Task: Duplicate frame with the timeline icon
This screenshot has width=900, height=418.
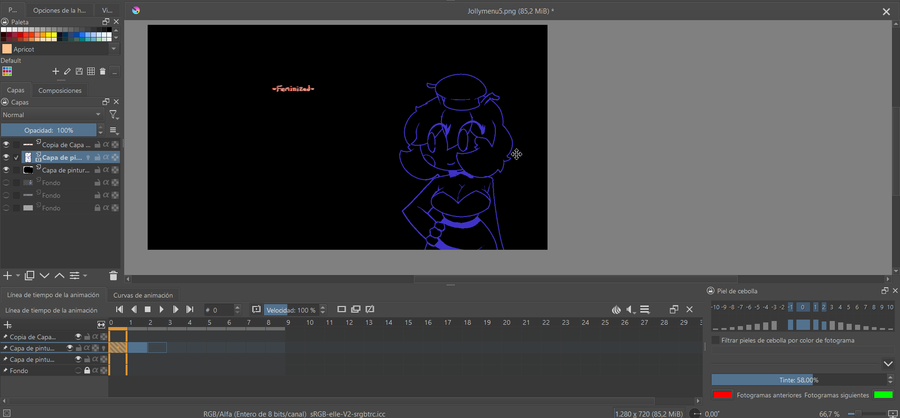Action: tap(356, 309)
